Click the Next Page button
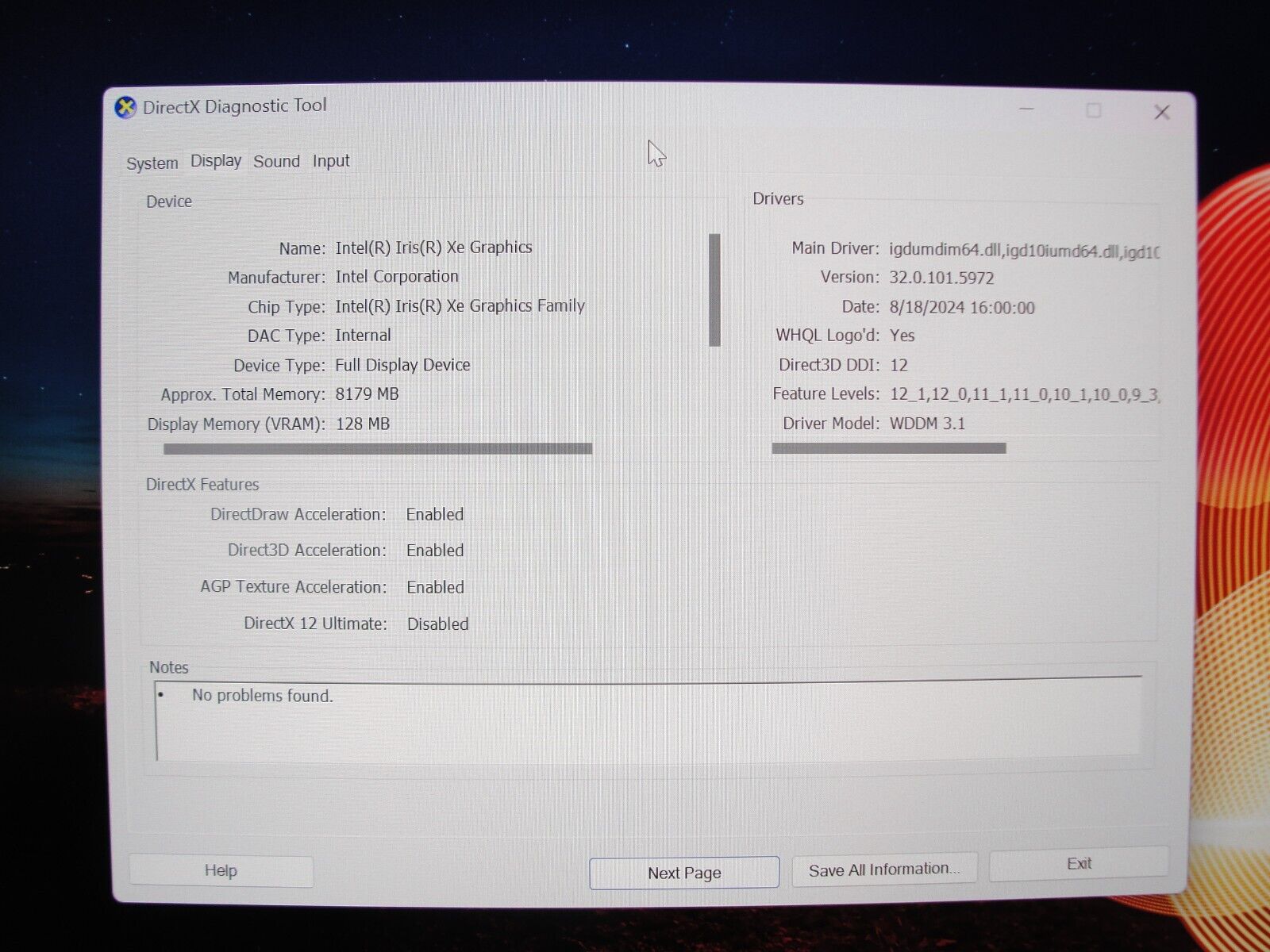The width and height of the screenshot is (1270, 952). tap(684, 873)
